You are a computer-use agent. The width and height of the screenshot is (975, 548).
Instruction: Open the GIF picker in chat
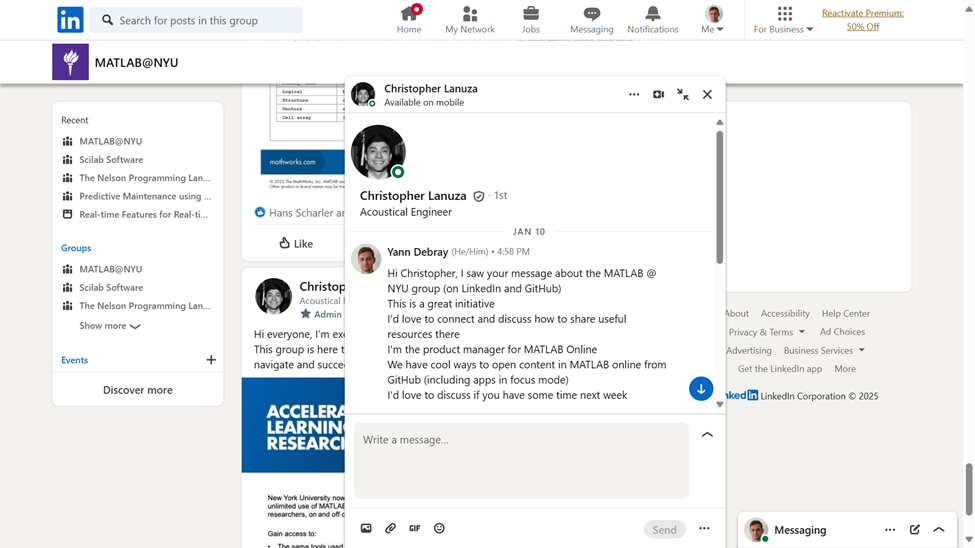point(415,529)
